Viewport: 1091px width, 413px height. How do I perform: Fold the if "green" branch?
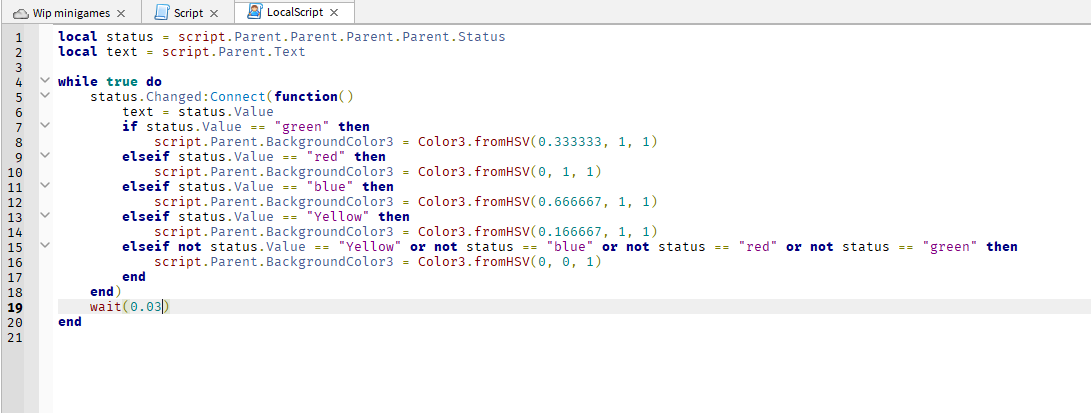(44, 126)
